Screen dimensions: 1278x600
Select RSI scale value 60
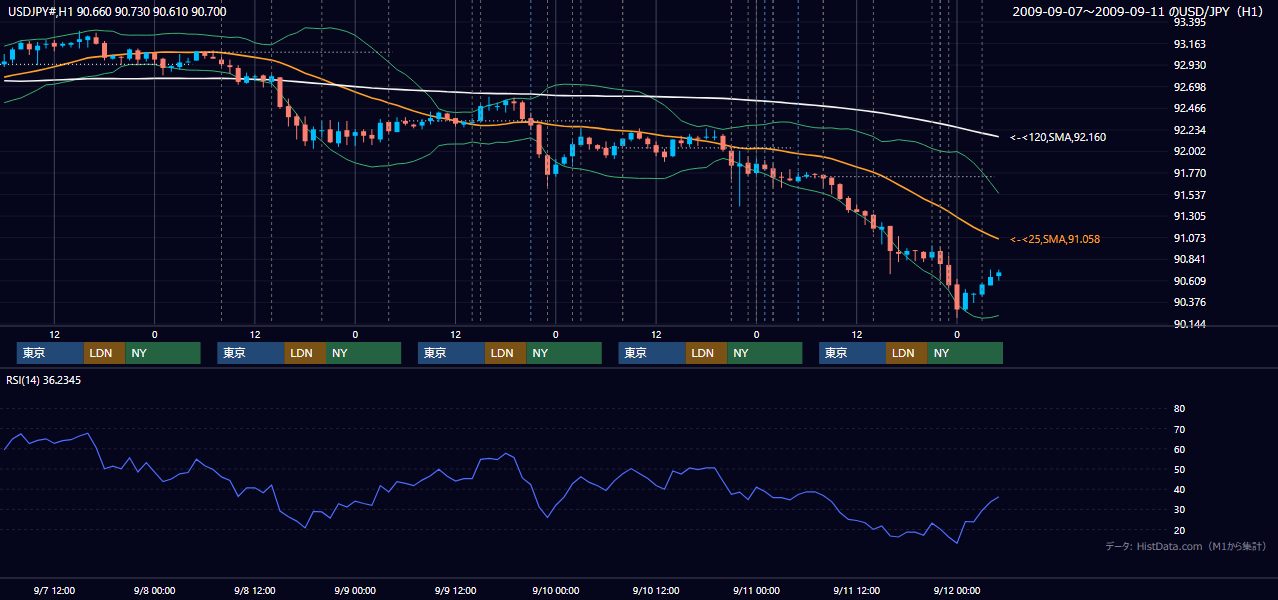(x=1179, y=449)
